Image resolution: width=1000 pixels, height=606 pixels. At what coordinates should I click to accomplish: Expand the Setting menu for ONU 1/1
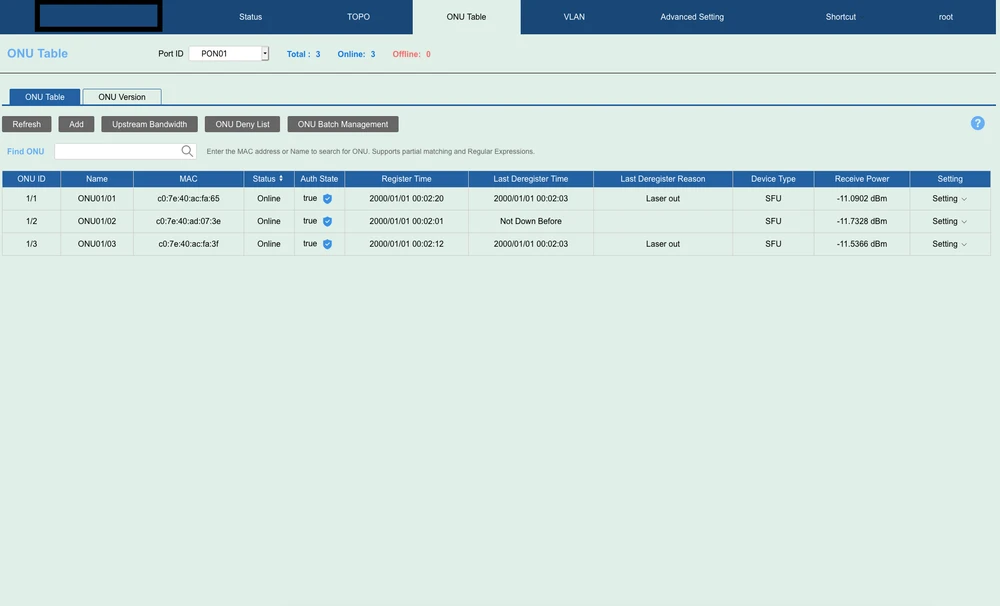tap(949, 199)
